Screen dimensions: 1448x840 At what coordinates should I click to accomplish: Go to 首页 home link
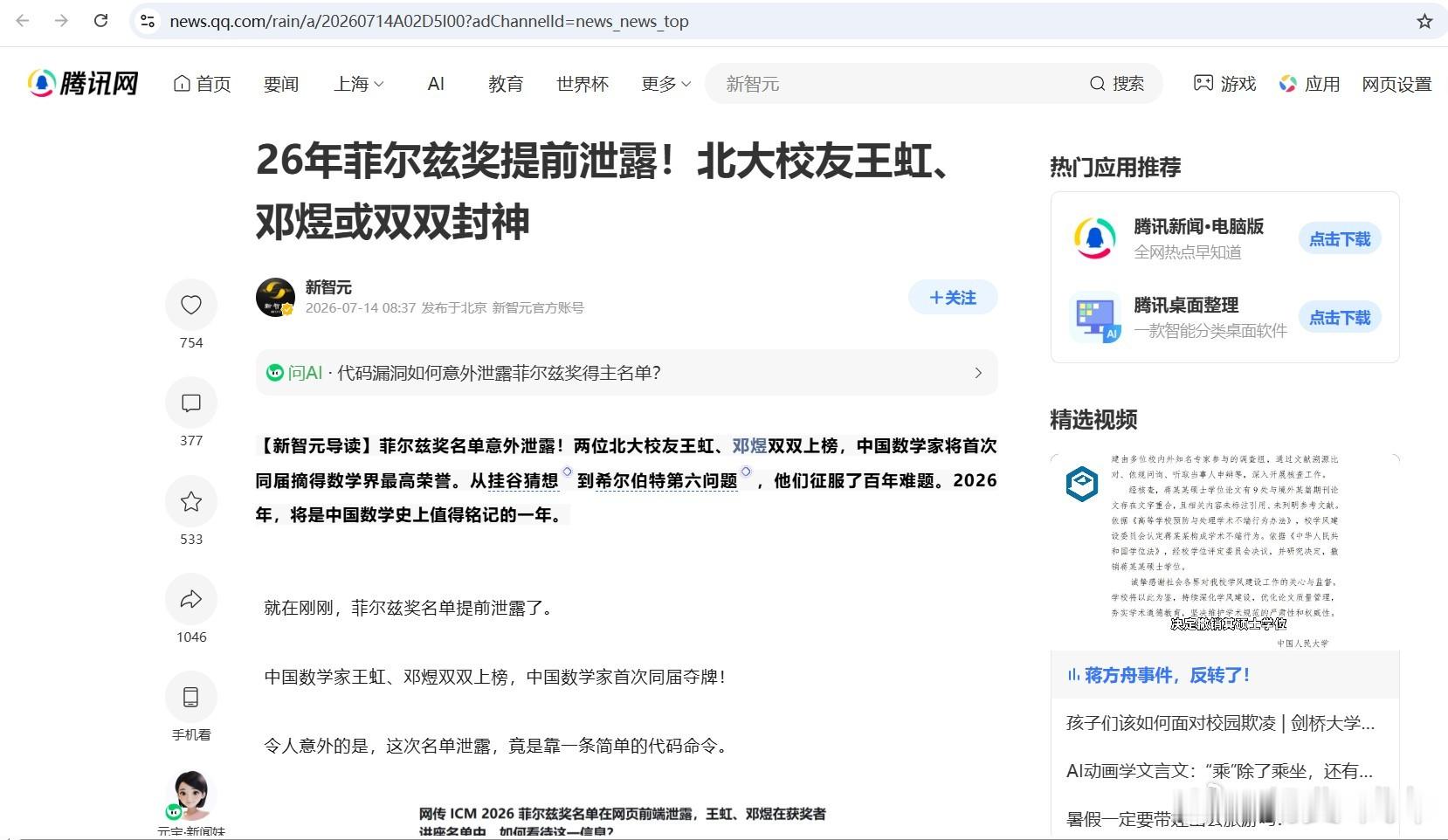[x=203, y=84]
